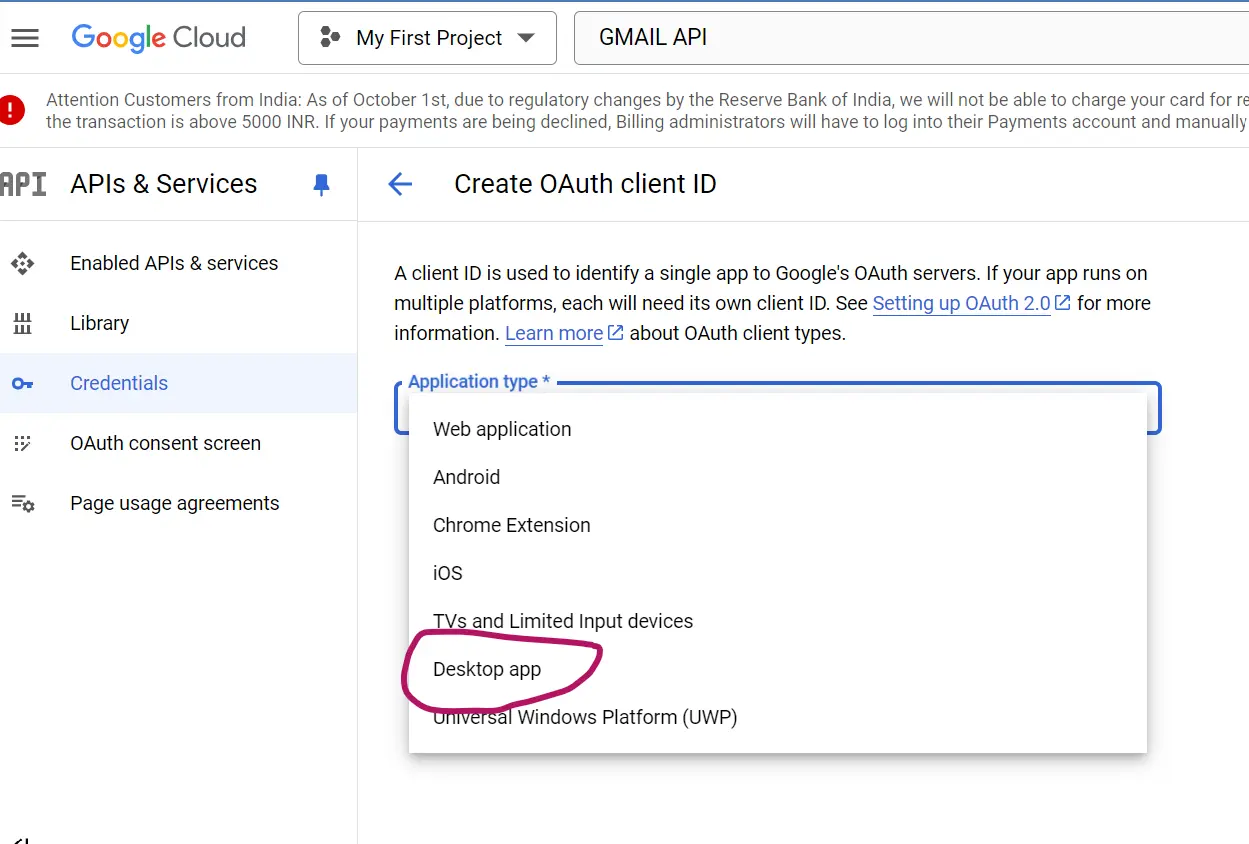Open Page usage agreements
The width and height of the screenshot is (1249, 844).
point(178,503)
